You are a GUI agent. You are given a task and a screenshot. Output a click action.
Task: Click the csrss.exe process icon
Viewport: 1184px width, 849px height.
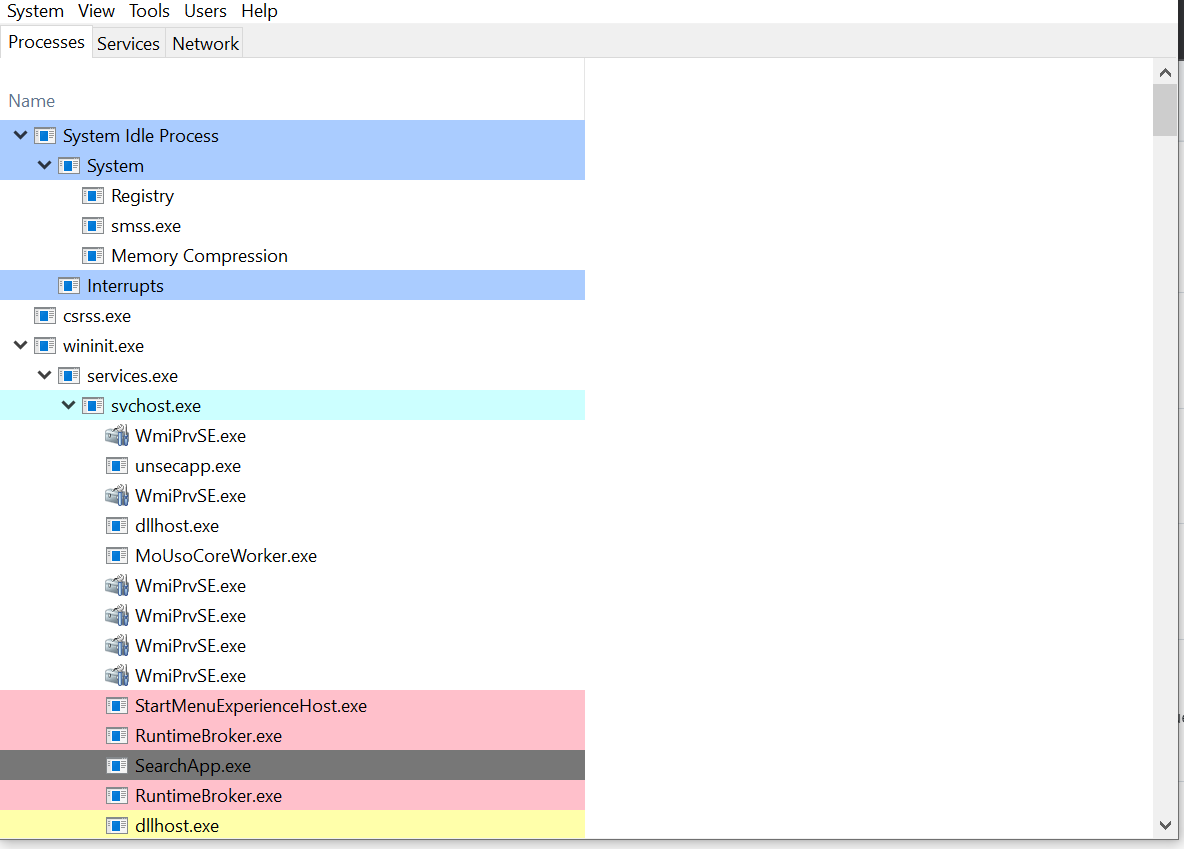pyautogui.click(x=44, y=315)
